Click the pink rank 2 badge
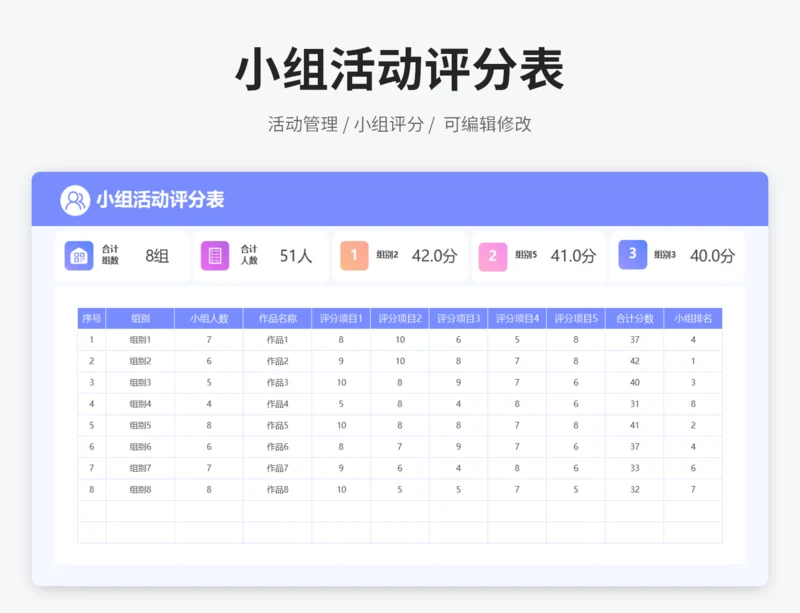This screenshot has height=613, width=800. (x=493, y=256)
